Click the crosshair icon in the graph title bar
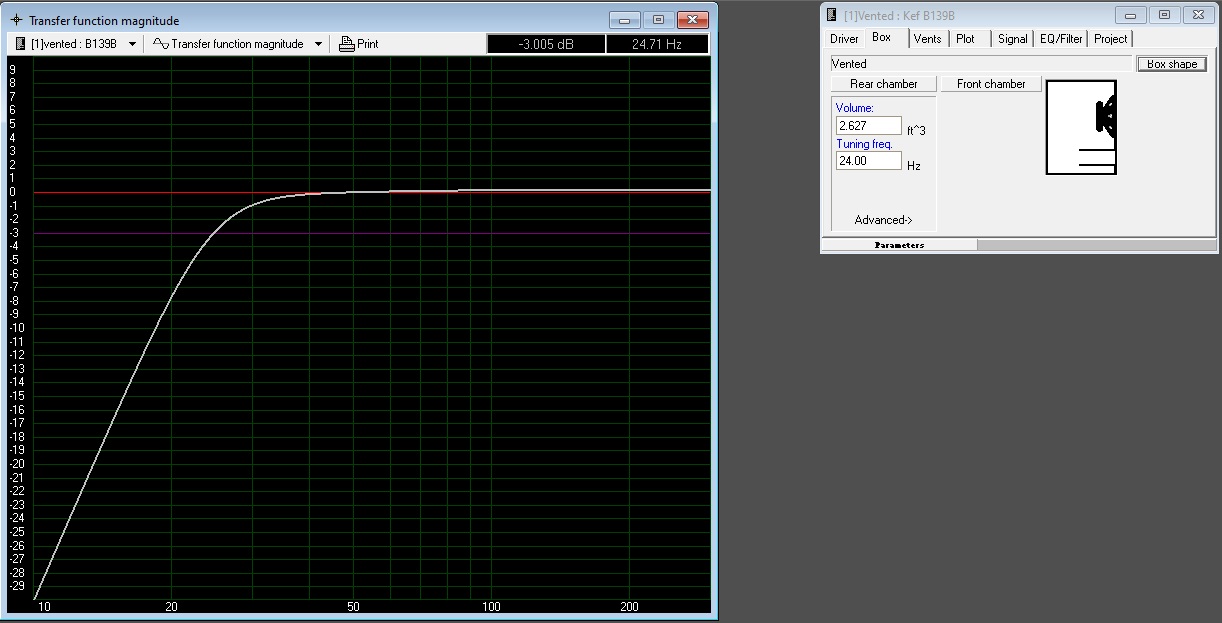Image resolution: width=1222 pixels, height=623 pixels. coord(16,20)
